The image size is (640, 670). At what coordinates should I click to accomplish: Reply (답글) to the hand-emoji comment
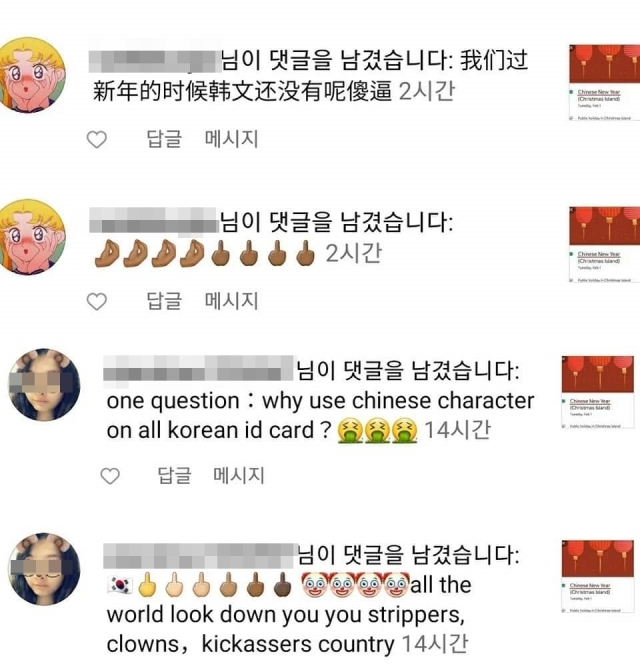click(x=164, y=301)
